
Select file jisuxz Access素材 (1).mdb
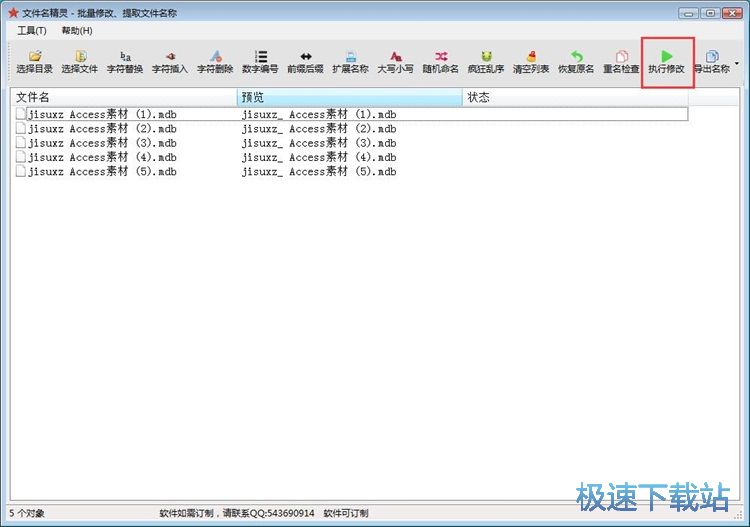pos(102,114)
